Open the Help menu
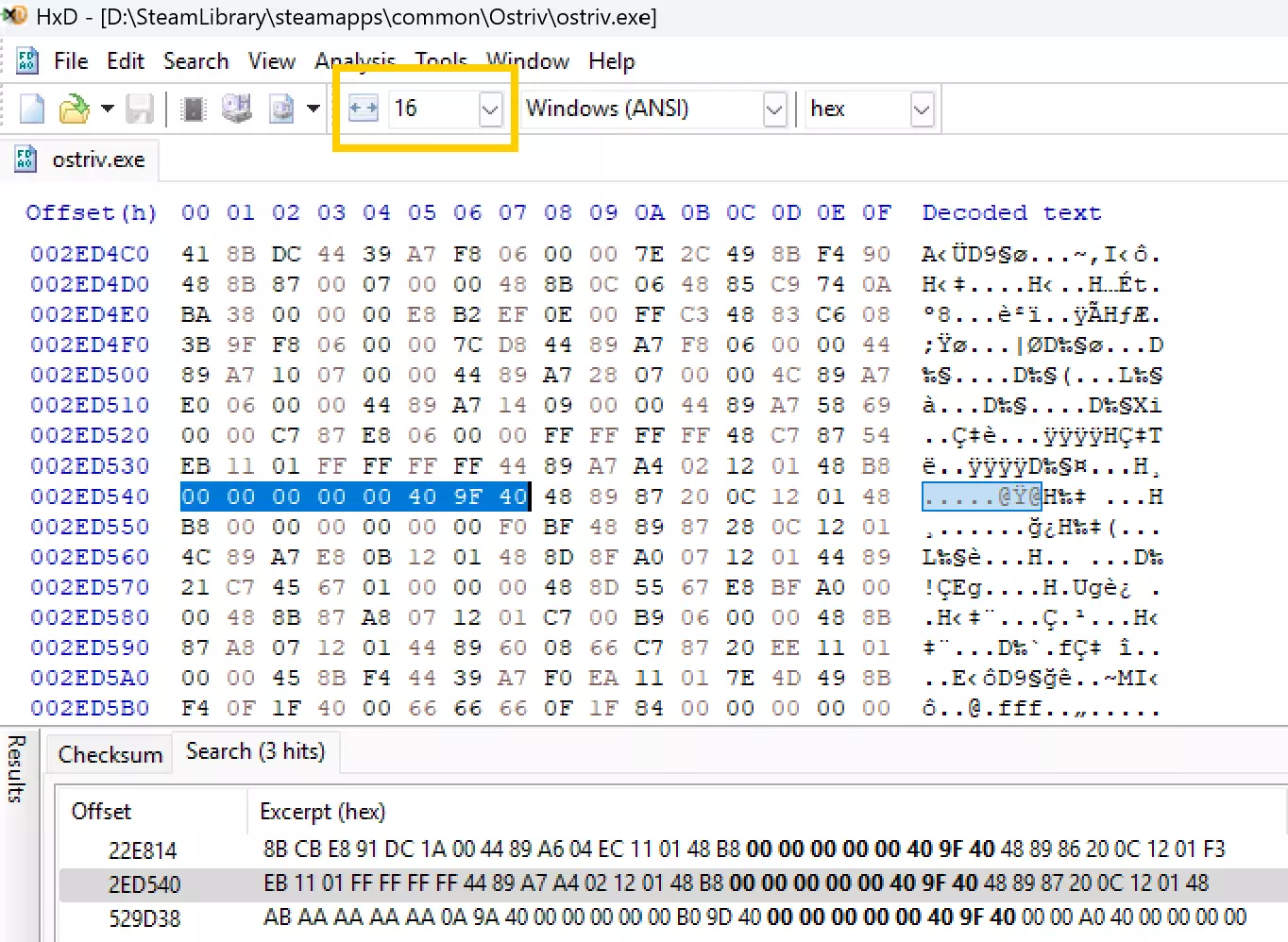The width and height of the screenshot is (1288, 942). [x=612, y=61]
